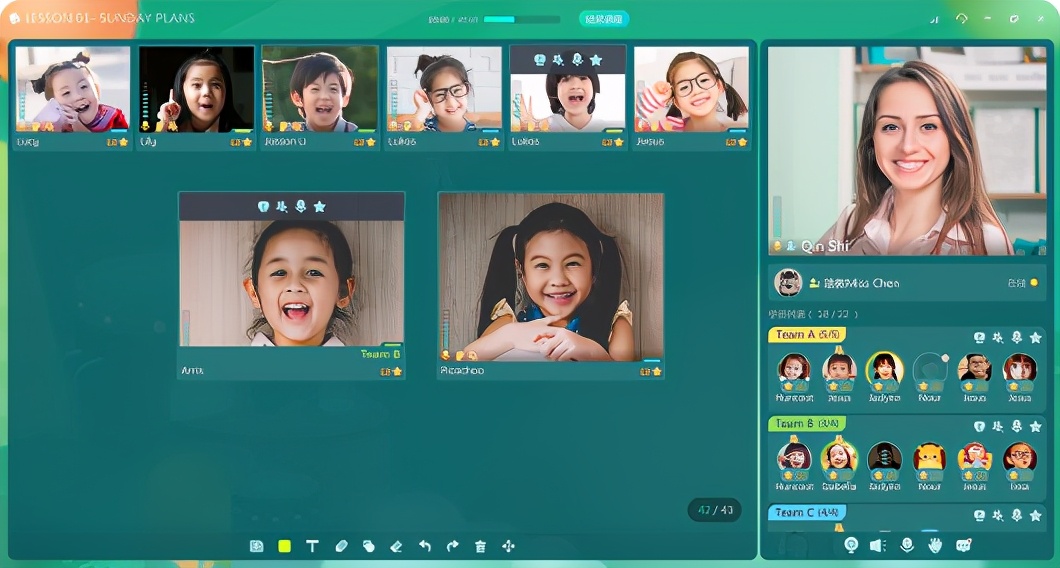Screen dimensions: 1060x568
Task: Toggle the microphone icon in Team A header
Action: (x=1016, y=338)
